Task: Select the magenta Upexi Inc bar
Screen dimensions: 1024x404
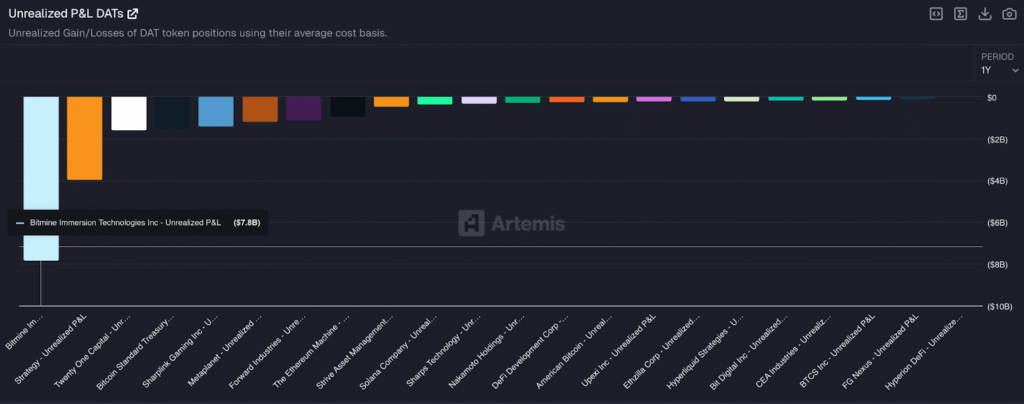Action: pyautogui.click(x=653, y=99)
